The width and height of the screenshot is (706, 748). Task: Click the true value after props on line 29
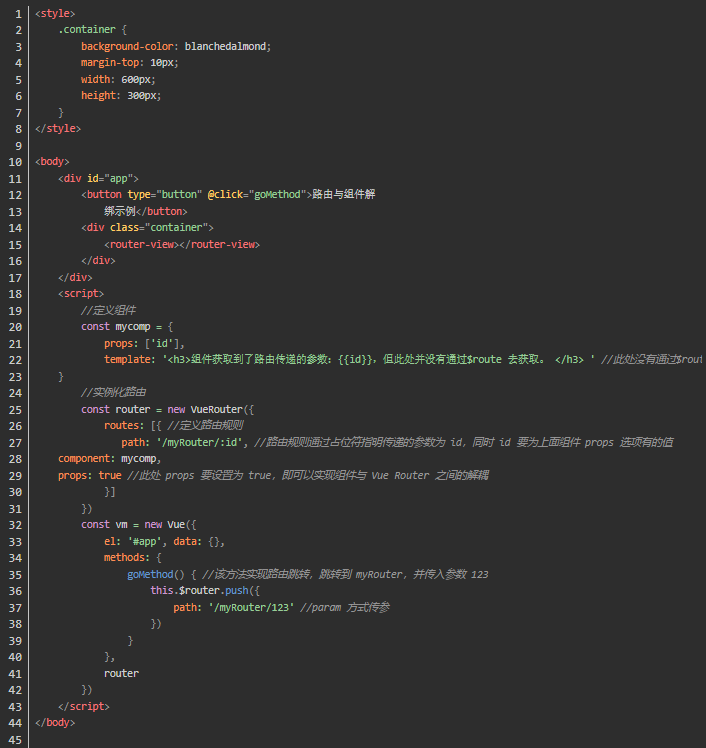pyautogui.click(x=110, y=475)
